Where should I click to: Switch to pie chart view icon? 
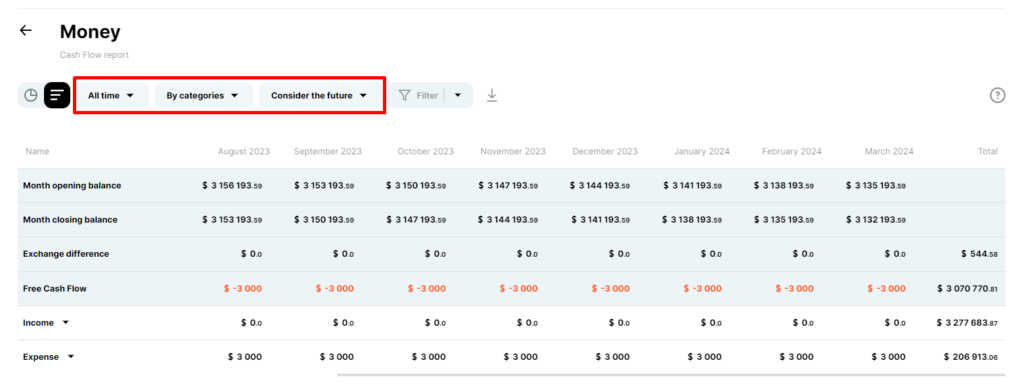(x=31, y=95)
